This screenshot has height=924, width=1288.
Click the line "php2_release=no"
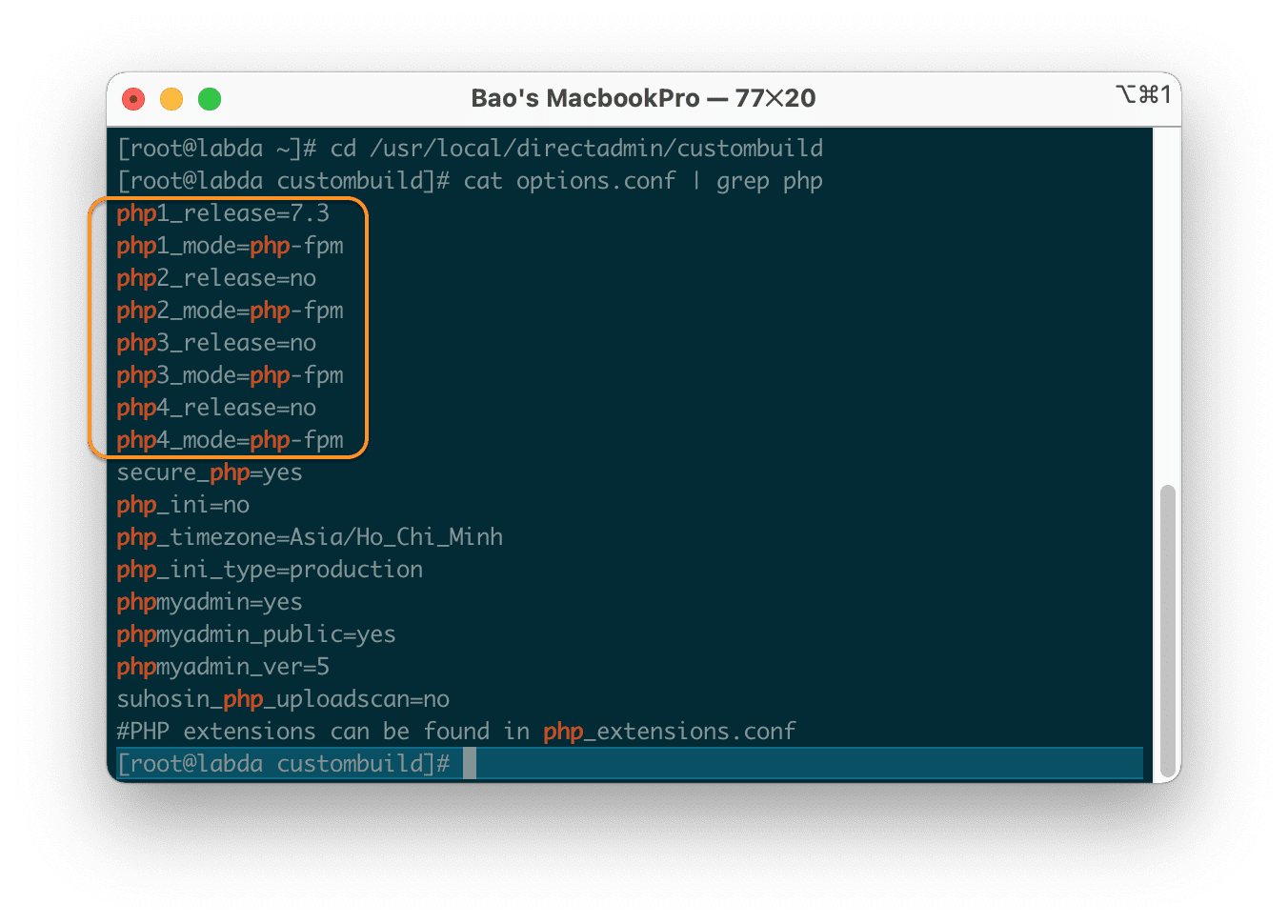coord(216,279)
